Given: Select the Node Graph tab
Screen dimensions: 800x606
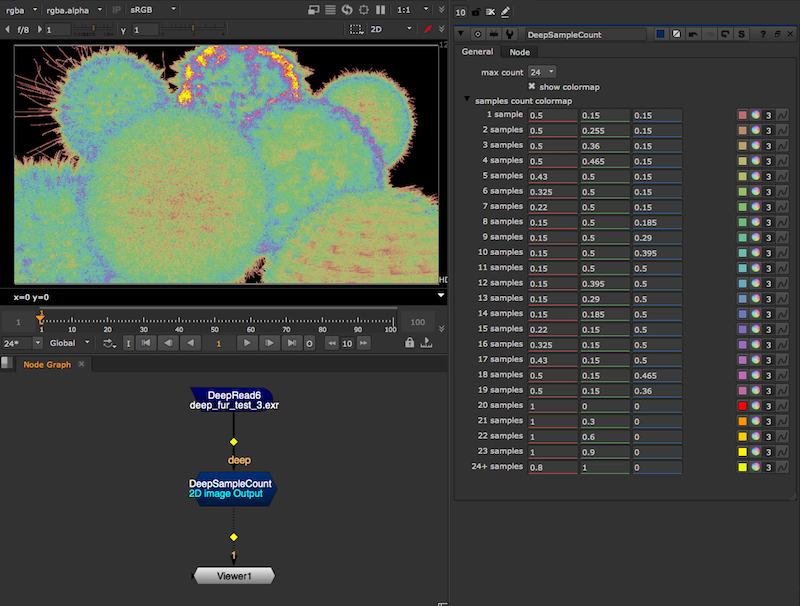Looking at the screenshot, I should [47, 364].
